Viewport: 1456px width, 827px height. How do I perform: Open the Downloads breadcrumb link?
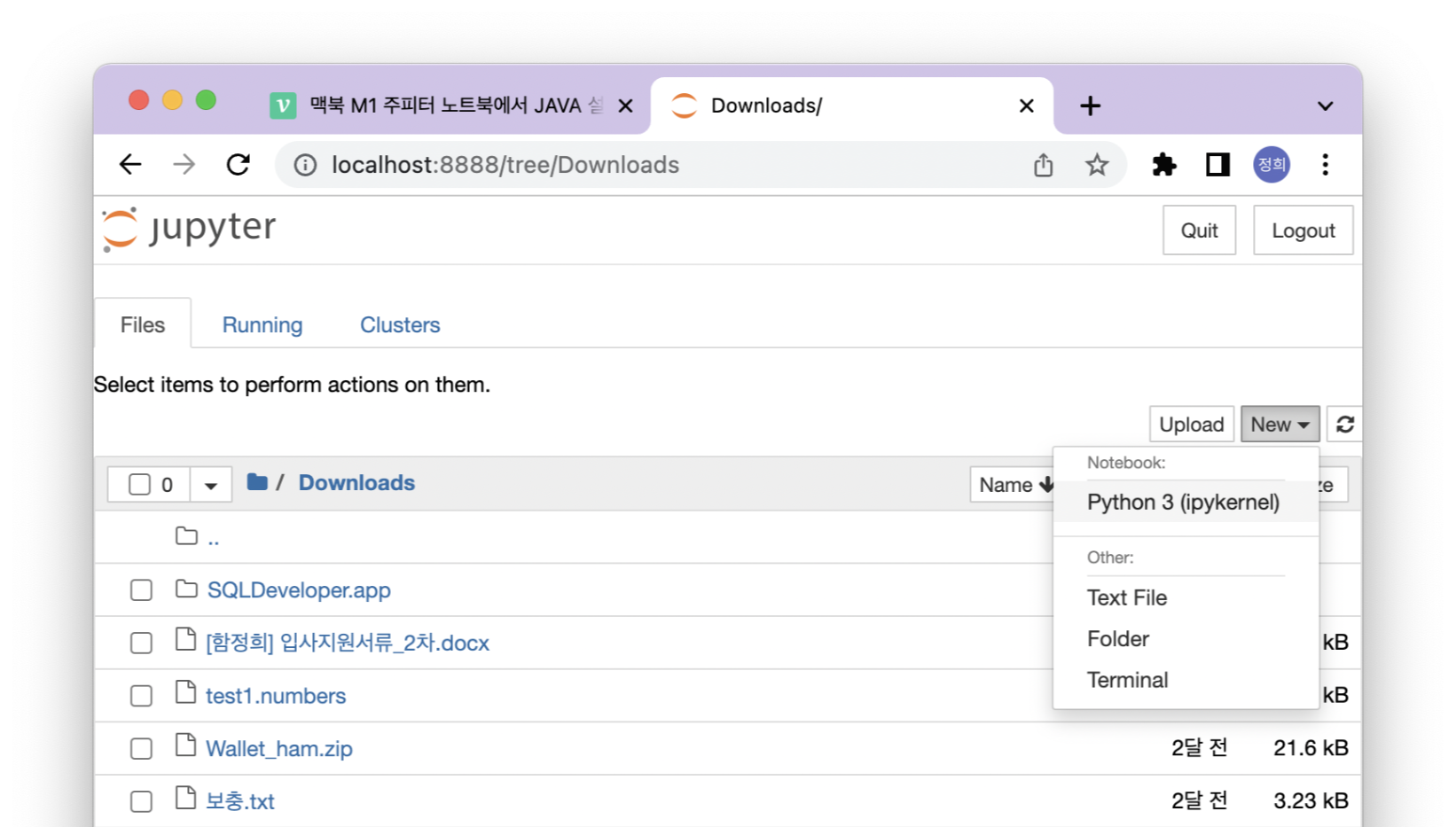356,483
